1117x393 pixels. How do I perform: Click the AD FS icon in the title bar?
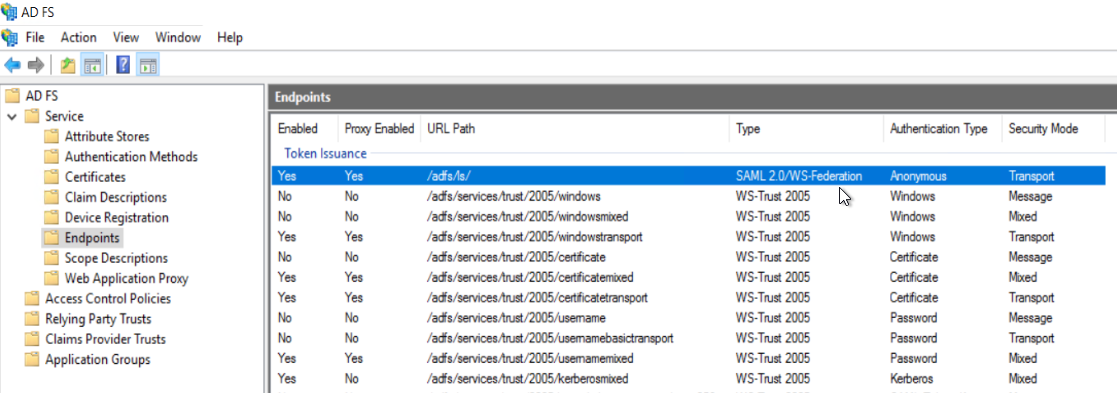10,11
